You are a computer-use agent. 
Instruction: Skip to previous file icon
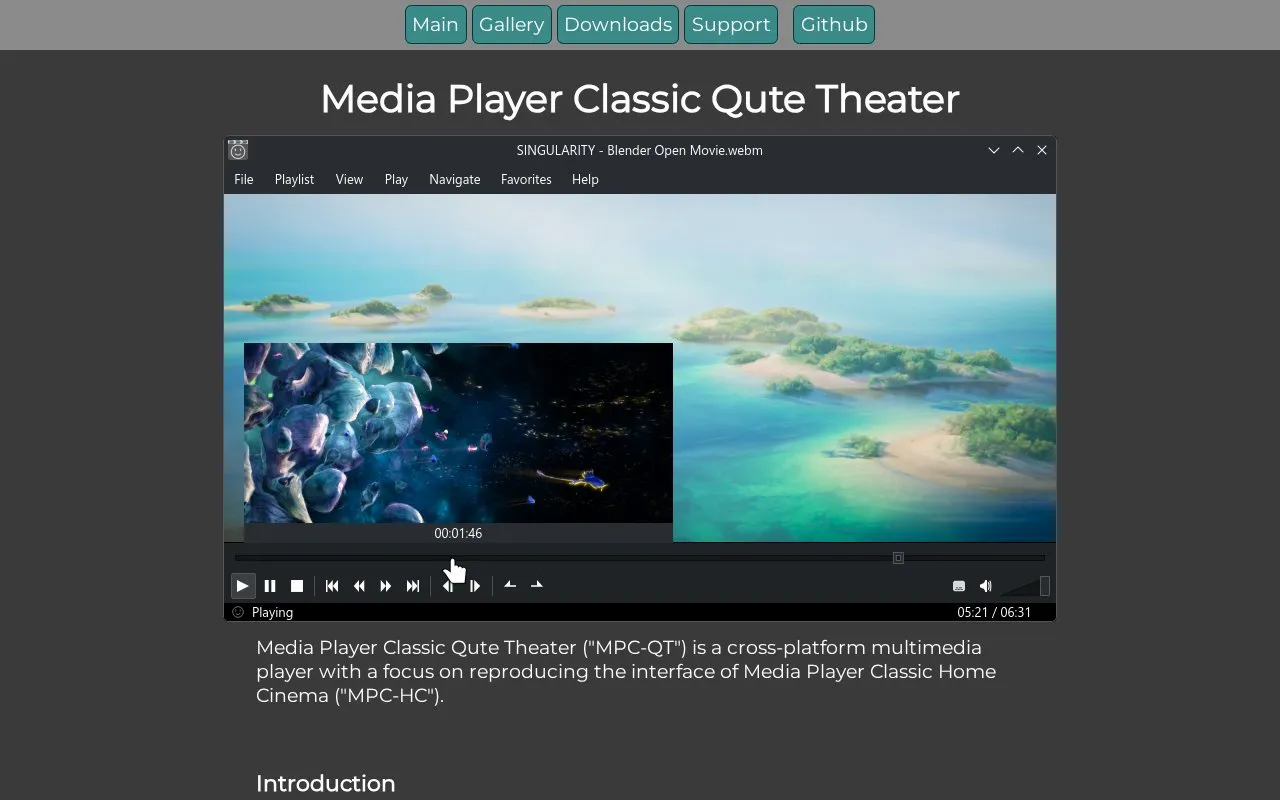[x=332, y=586]
